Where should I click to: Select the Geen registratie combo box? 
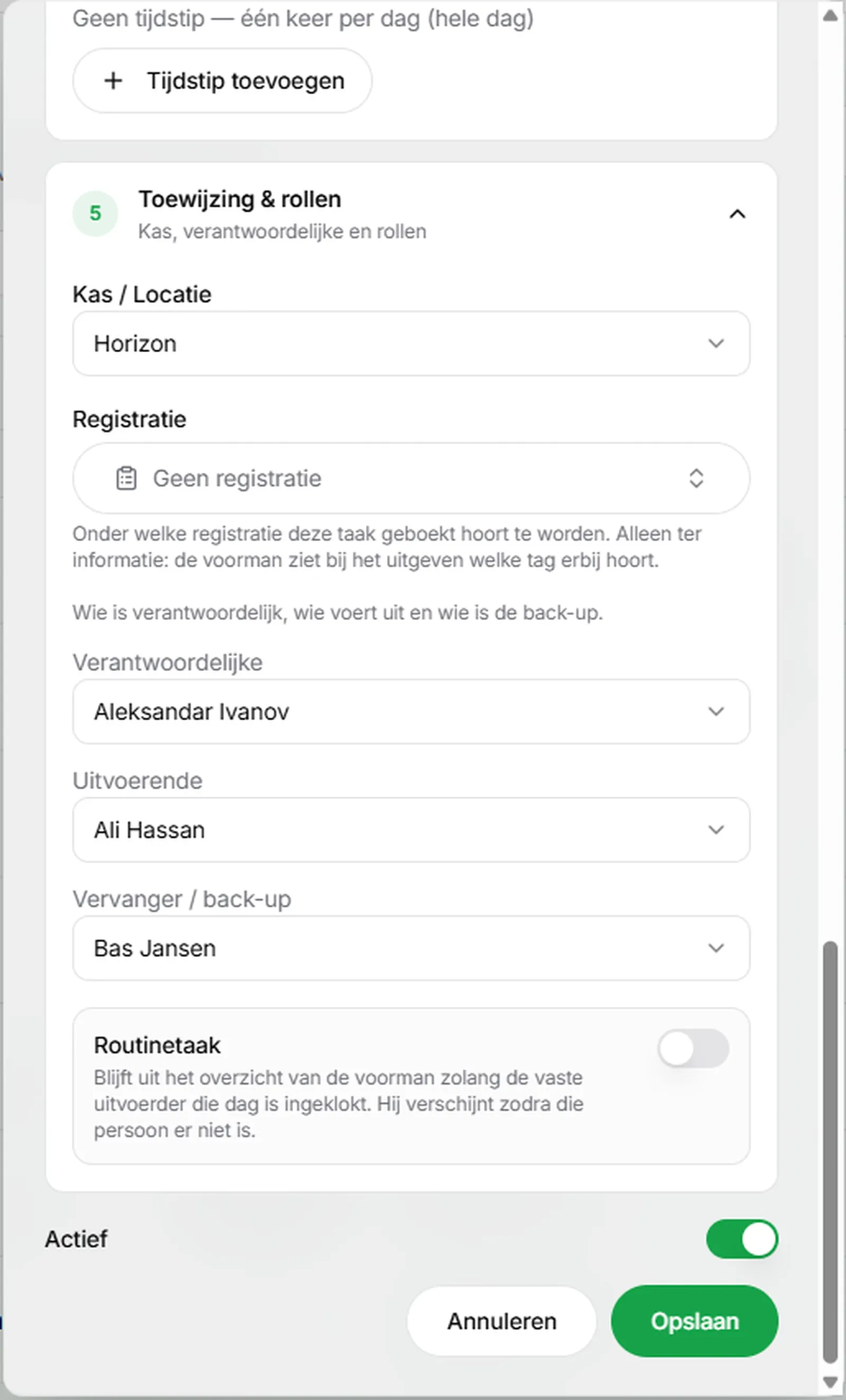tap(411, 479)
